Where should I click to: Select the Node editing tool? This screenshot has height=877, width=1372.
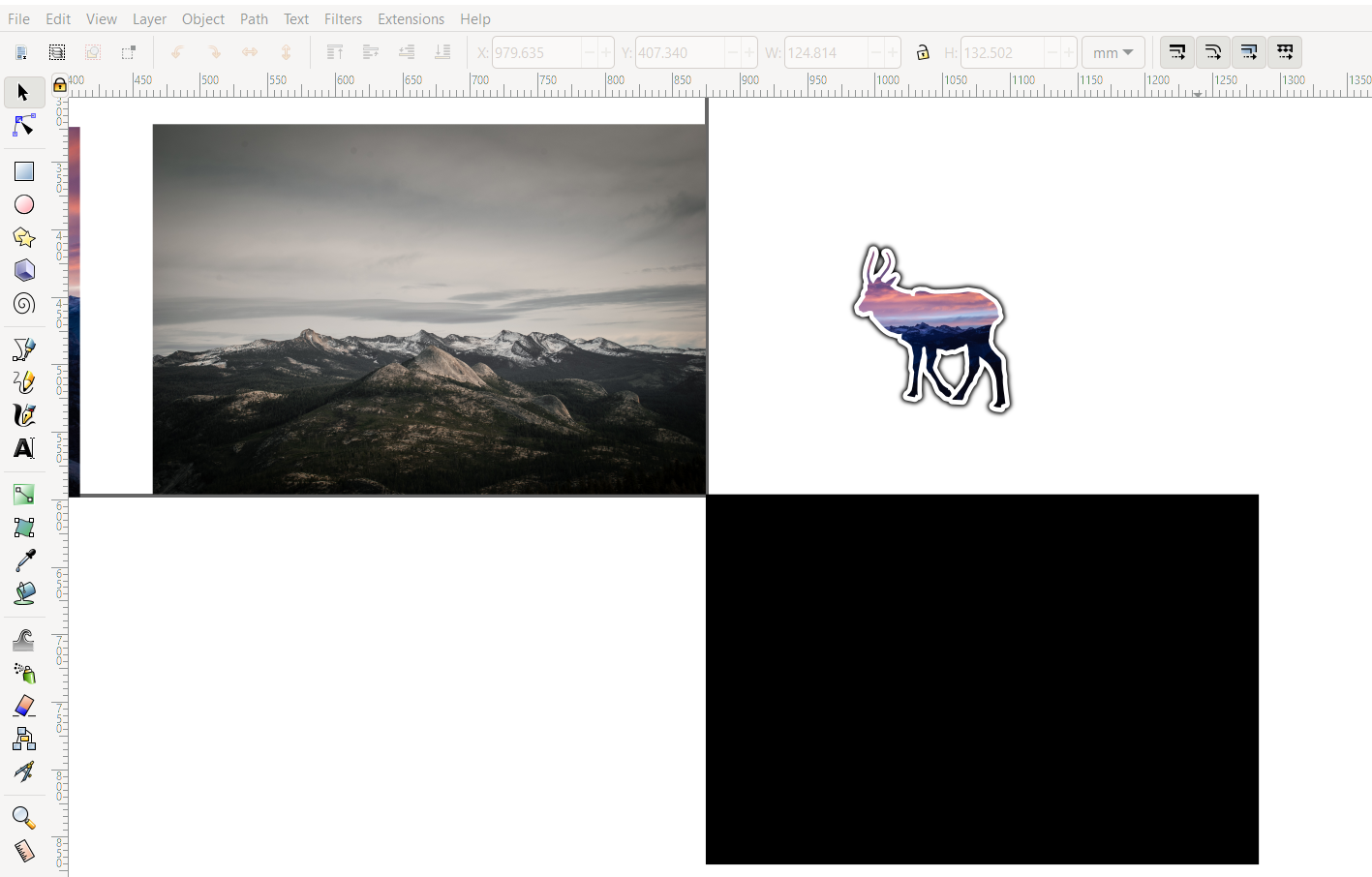24,126
